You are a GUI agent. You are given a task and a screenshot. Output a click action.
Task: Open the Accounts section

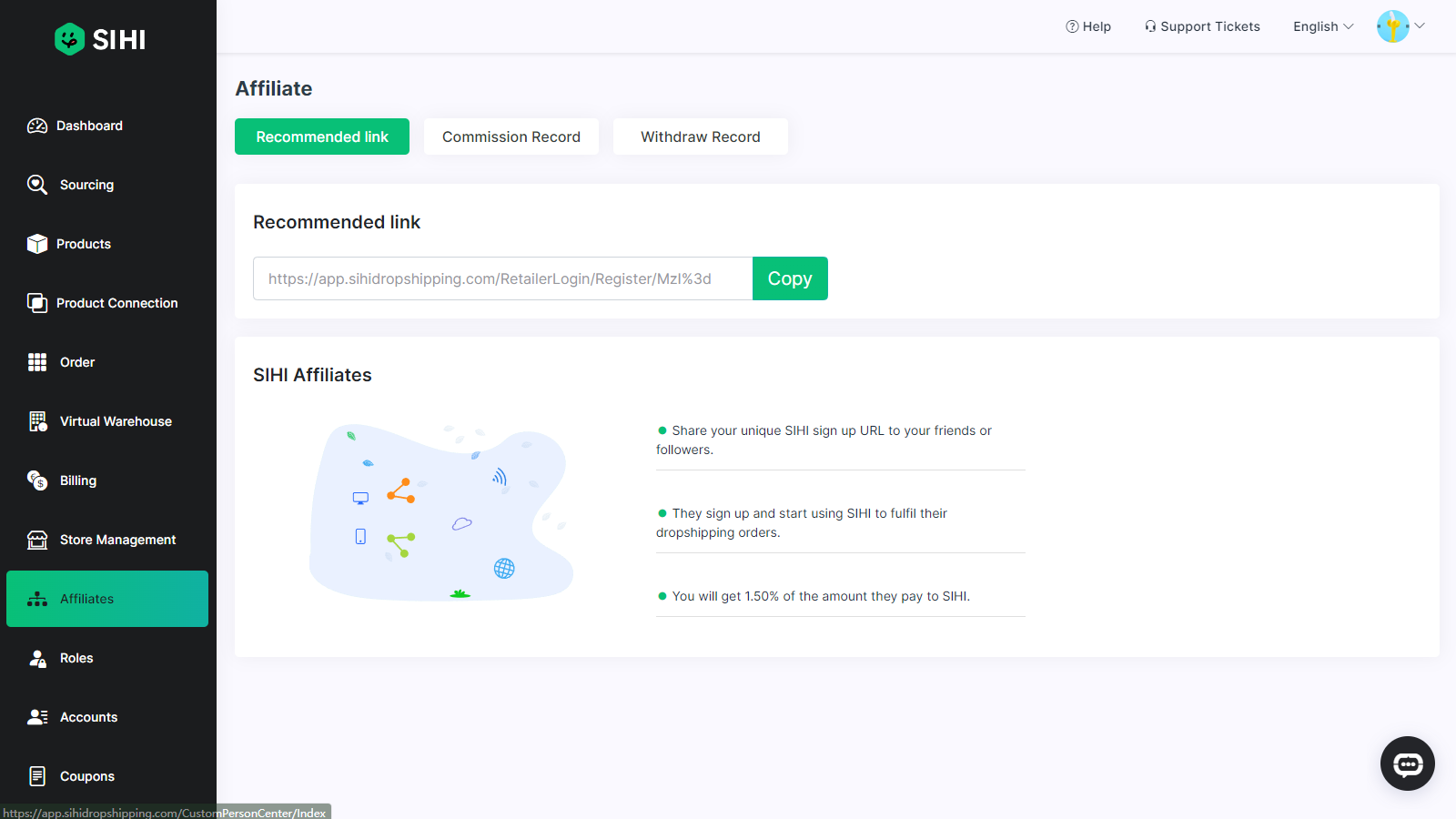(x=88, y=716)
